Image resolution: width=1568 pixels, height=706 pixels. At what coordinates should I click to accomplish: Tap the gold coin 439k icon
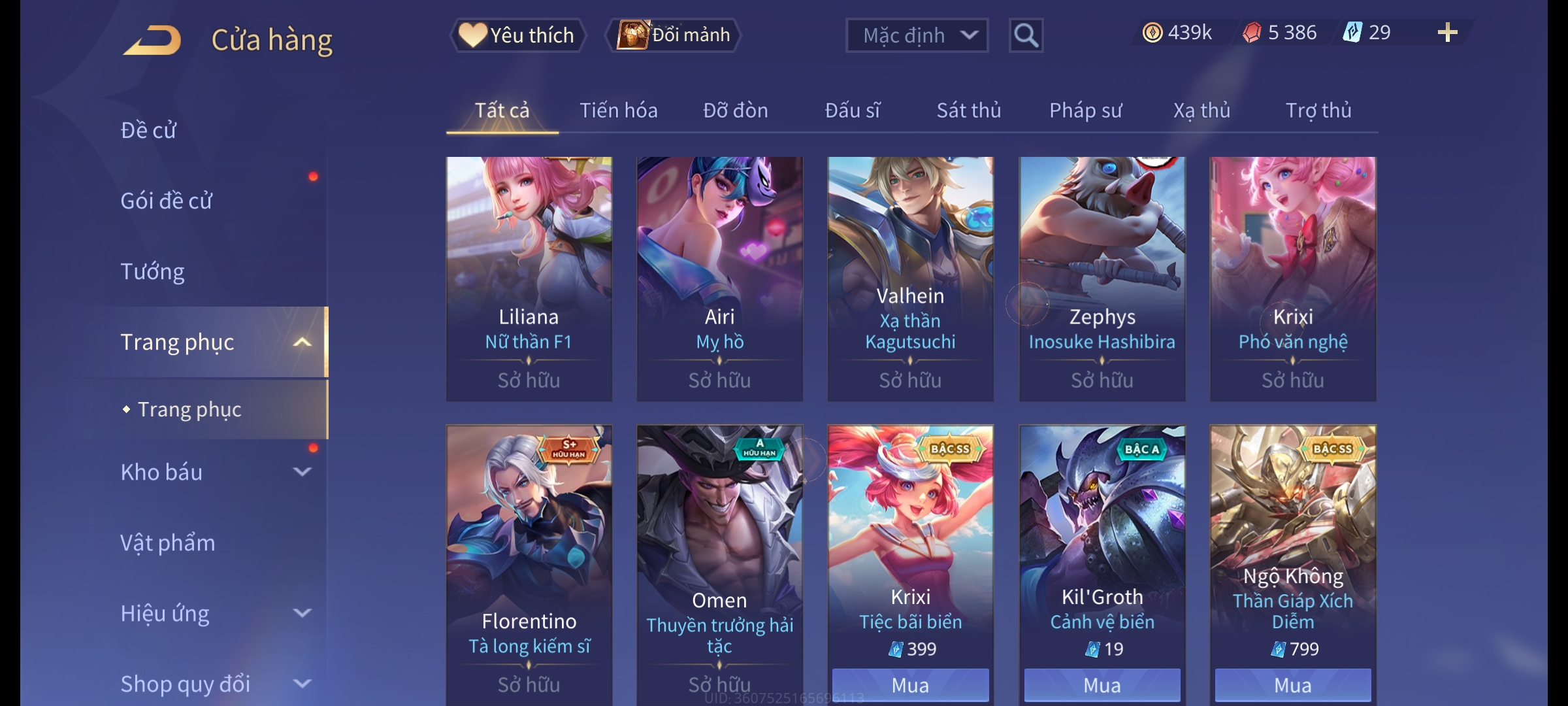[1152, 33]
